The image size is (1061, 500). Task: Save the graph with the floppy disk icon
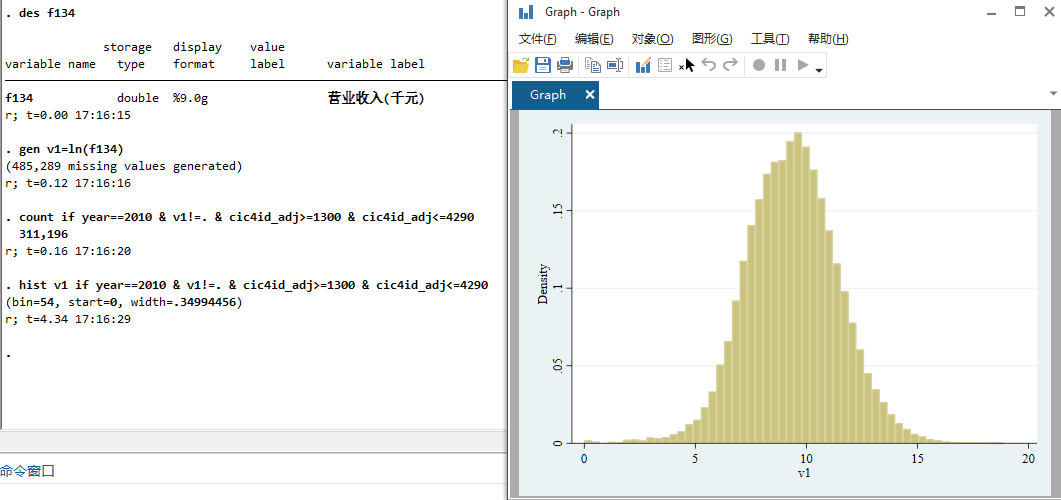point(543,65)
